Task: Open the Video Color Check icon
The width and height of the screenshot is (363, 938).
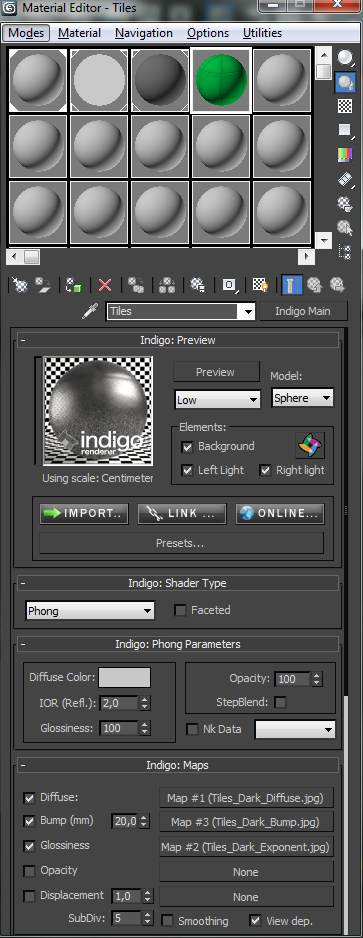Action: click(x=345, y=154)
